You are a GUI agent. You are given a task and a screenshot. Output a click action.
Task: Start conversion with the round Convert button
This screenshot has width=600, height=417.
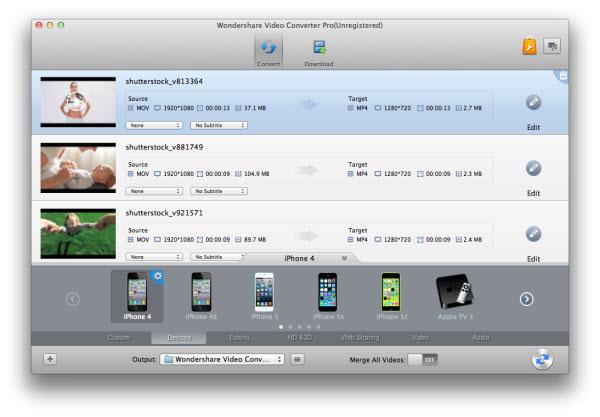542,359
